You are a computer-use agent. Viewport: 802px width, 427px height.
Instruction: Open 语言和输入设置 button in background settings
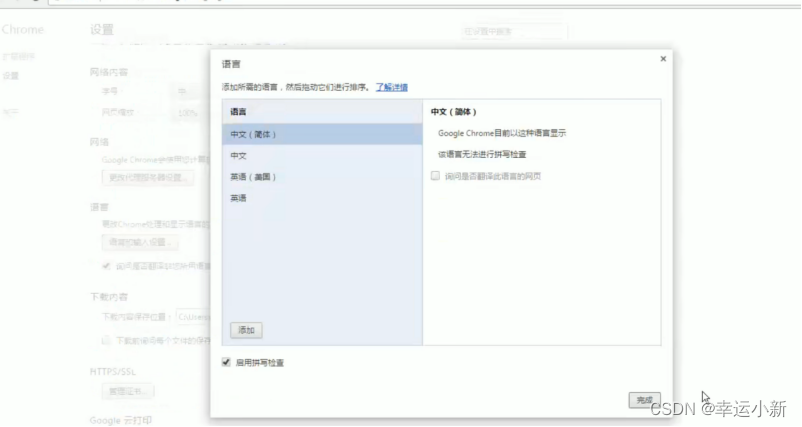click(140, 242)
